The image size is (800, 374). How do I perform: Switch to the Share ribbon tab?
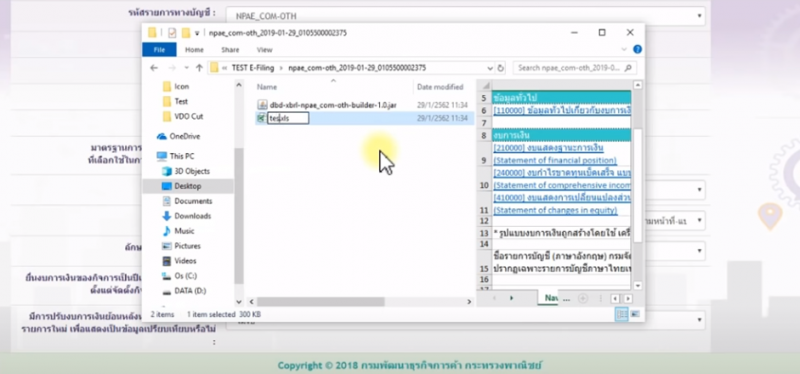click(230, 49)
